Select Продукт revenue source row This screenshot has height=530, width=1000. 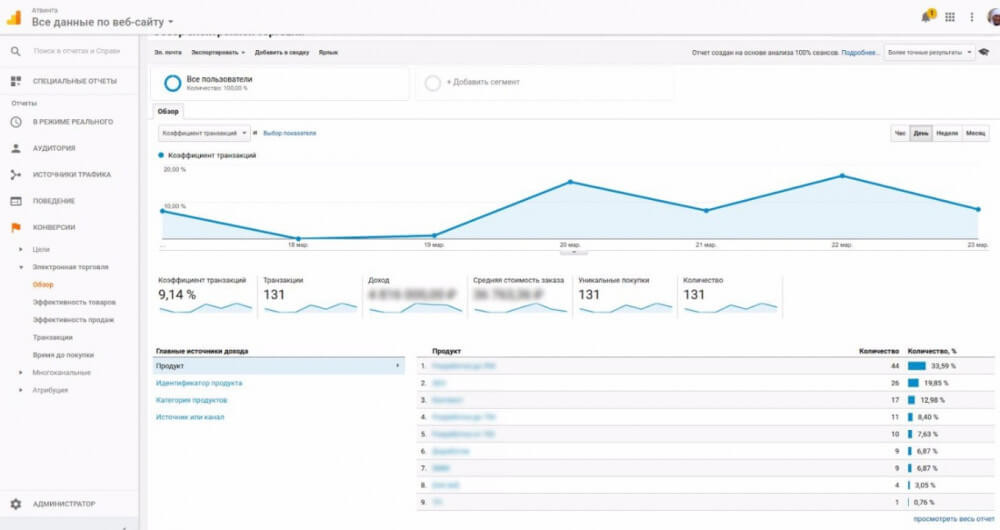point(279,366)
